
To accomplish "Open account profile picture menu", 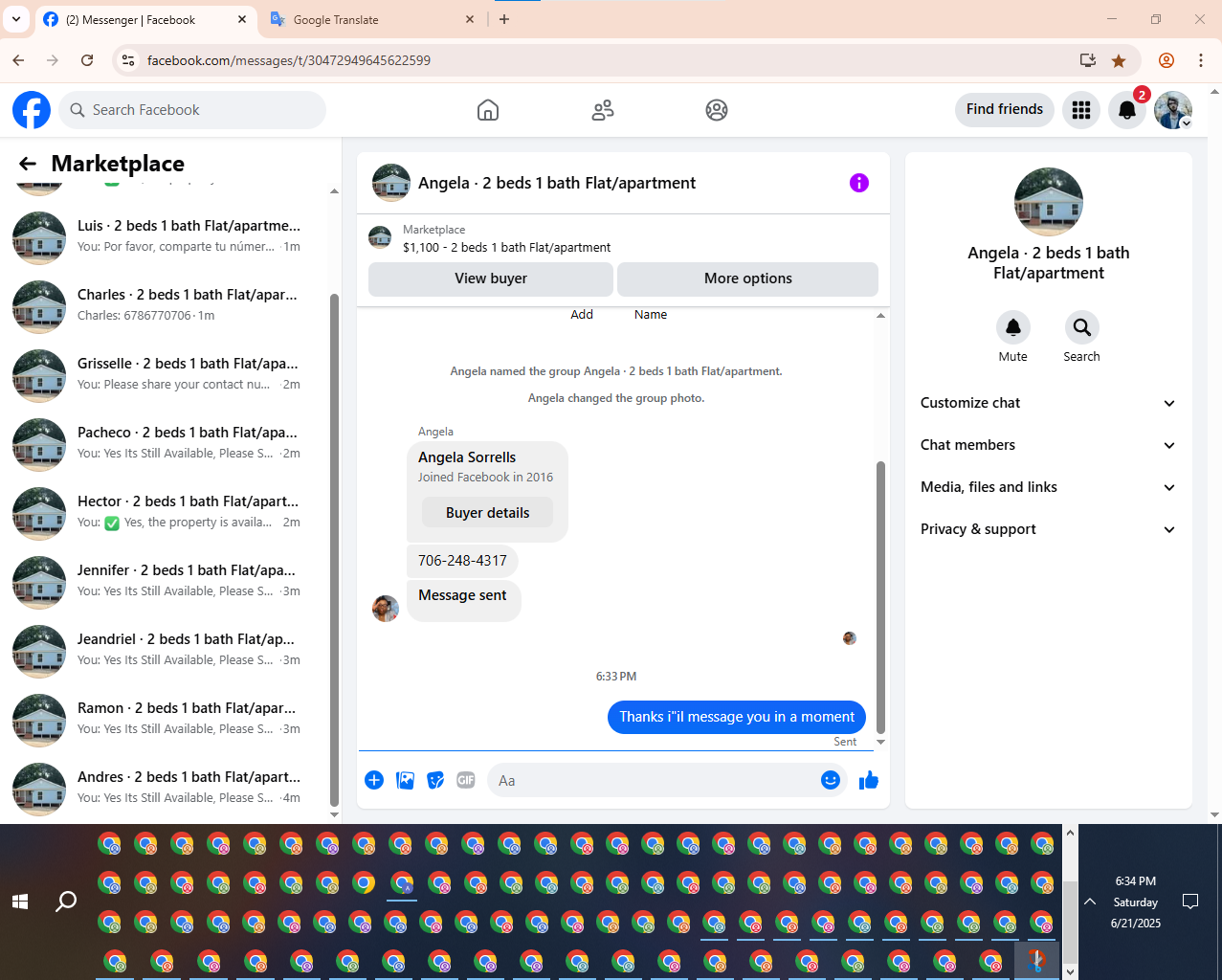I will 1173,110.
